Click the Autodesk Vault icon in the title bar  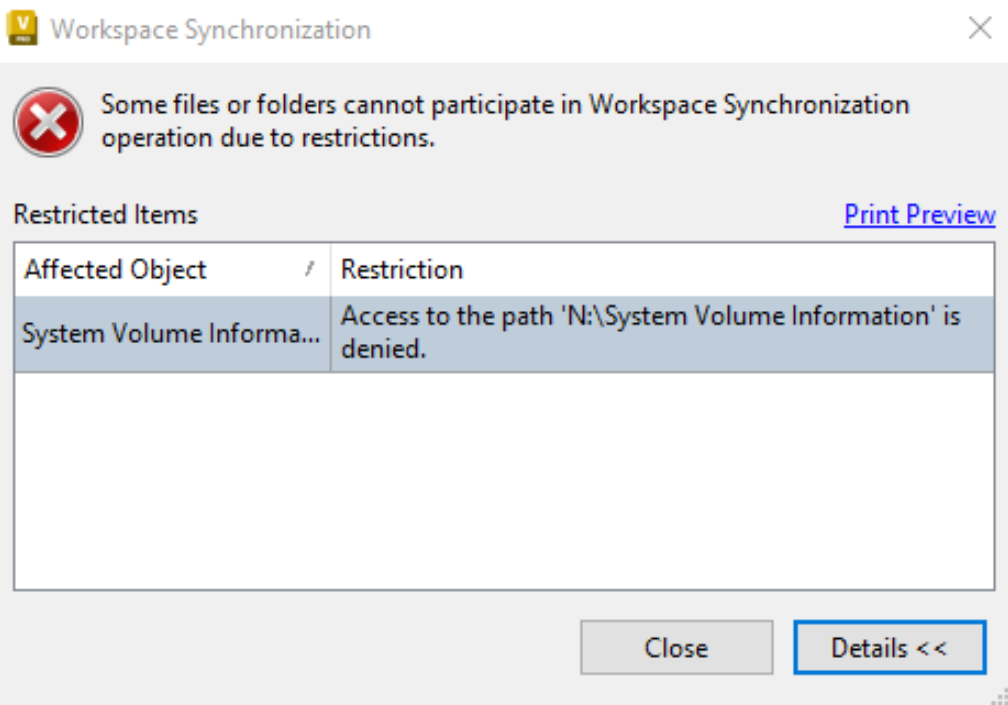coord(21,27)
